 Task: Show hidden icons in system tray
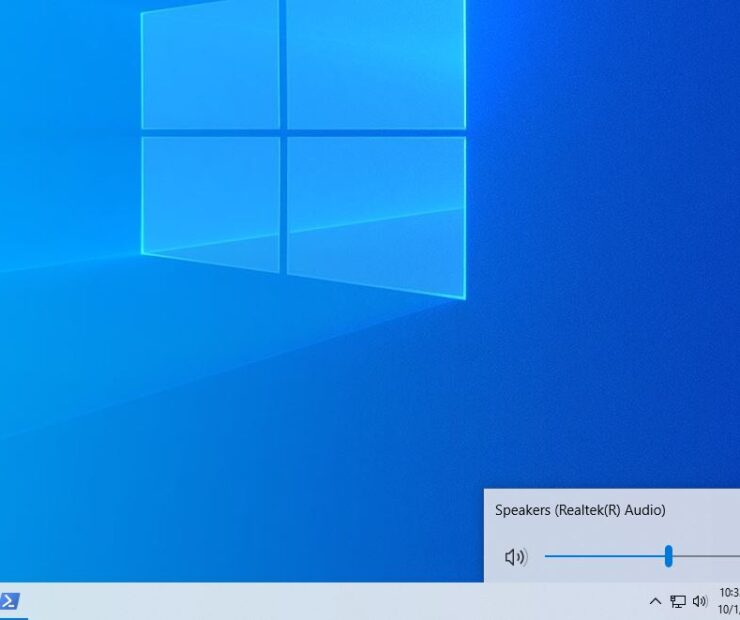coord(655,601)
